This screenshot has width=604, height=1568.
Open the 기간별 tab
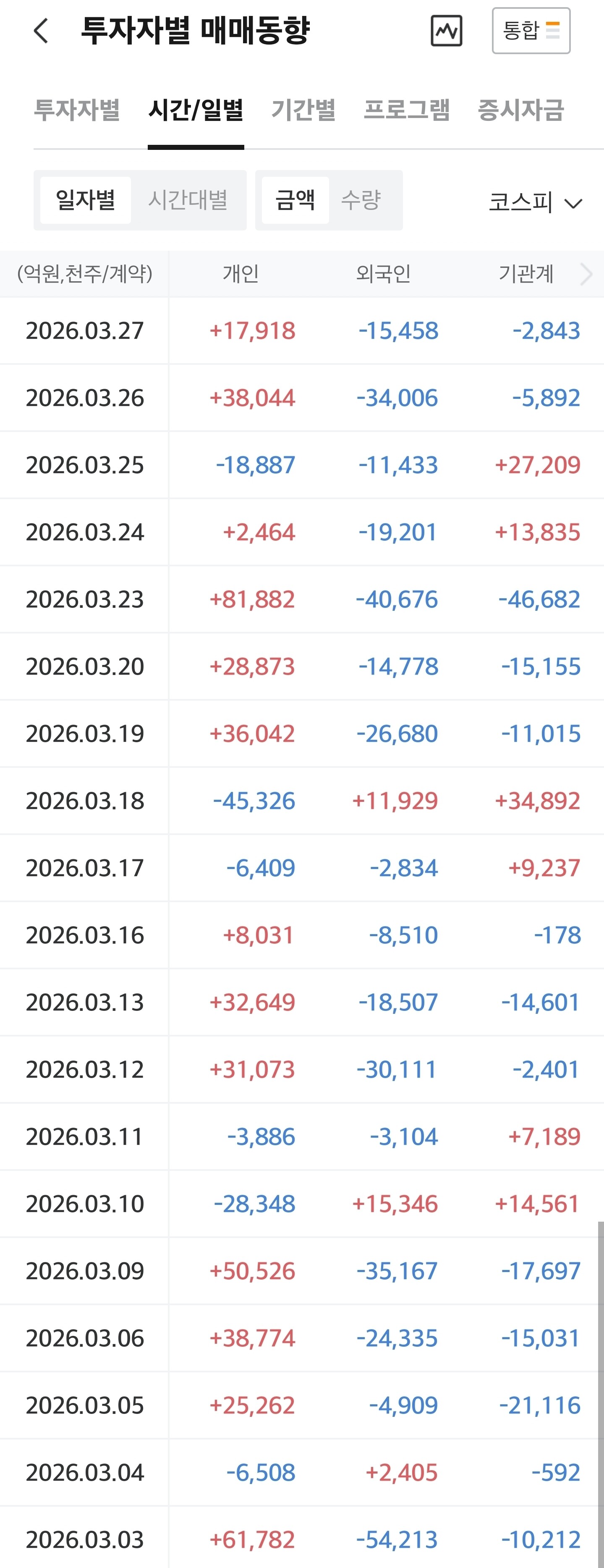point(303,110)
